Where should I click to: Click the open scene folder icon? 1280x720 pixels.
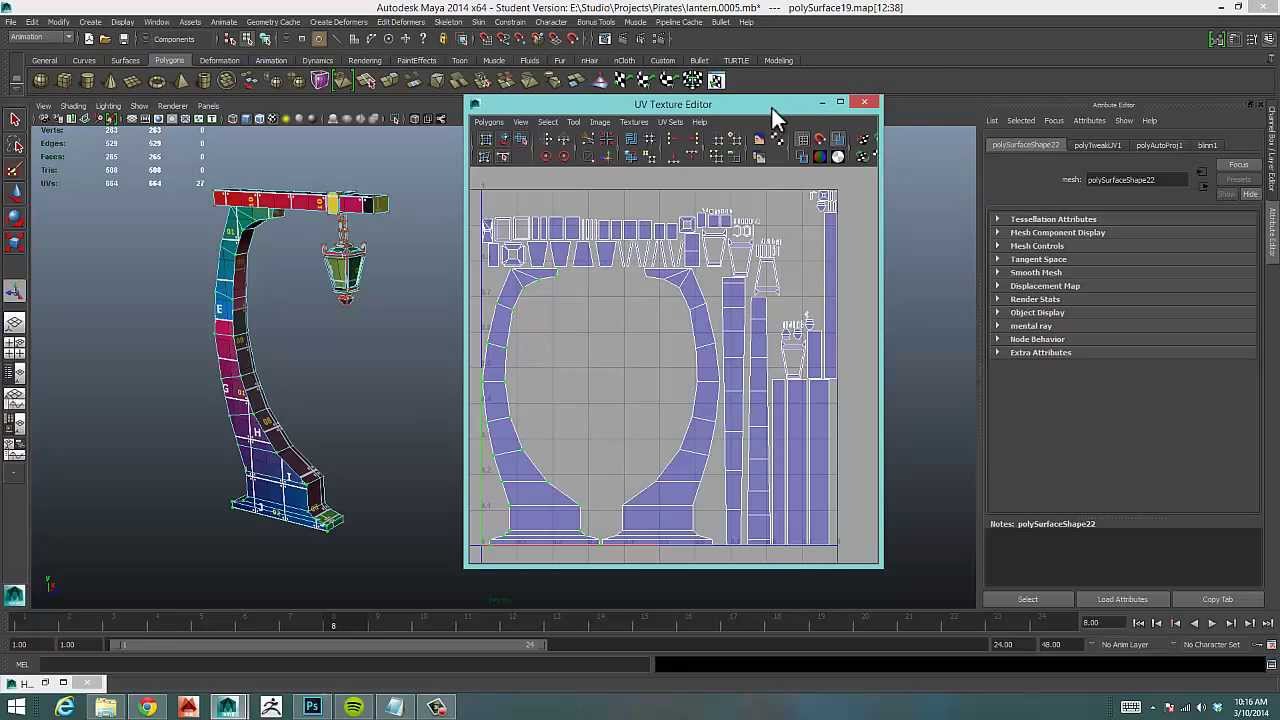(x=105, y=39)
